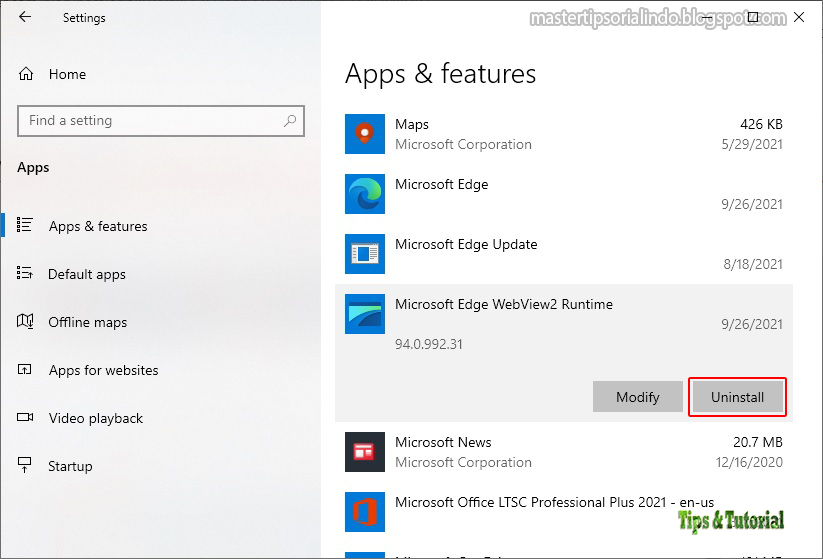Click the Edge WebView2 Runtime icon
Screen dimensions: 823x559
pyautogui.click(x=365, y=314)
